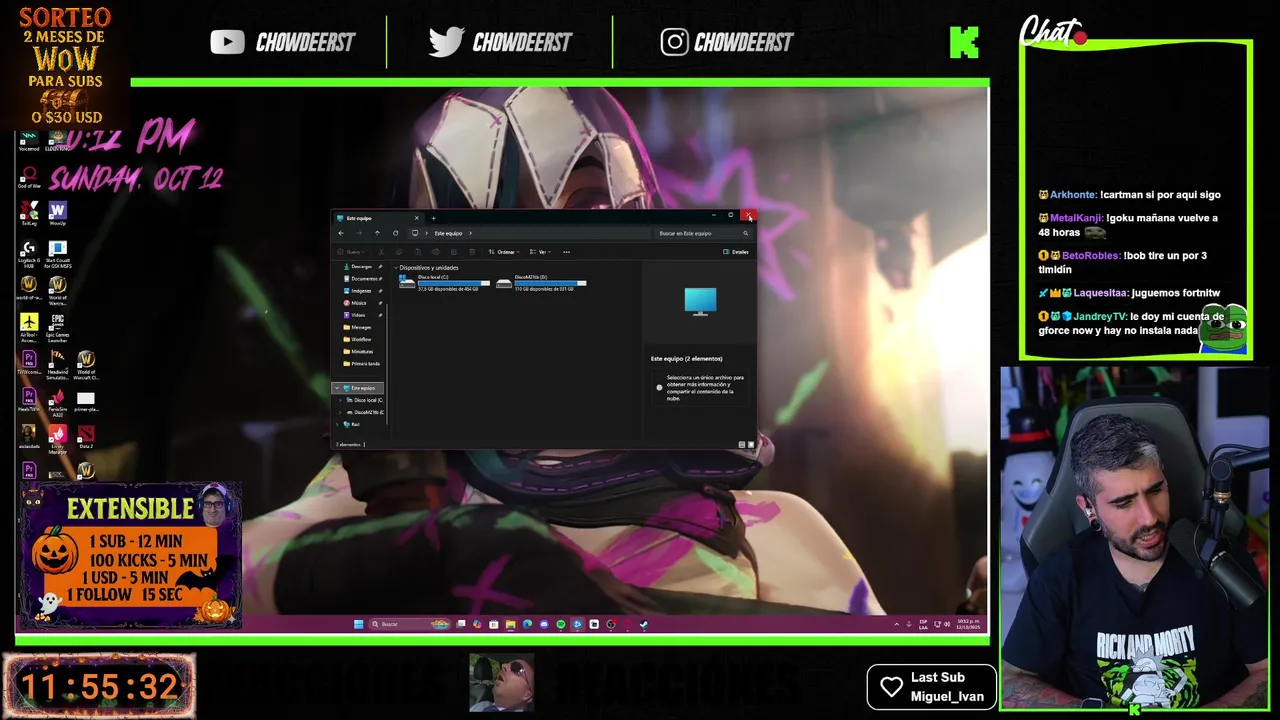Click the green Kick logo
This screenshot has width=1280, height=720.
click(964, 42)
